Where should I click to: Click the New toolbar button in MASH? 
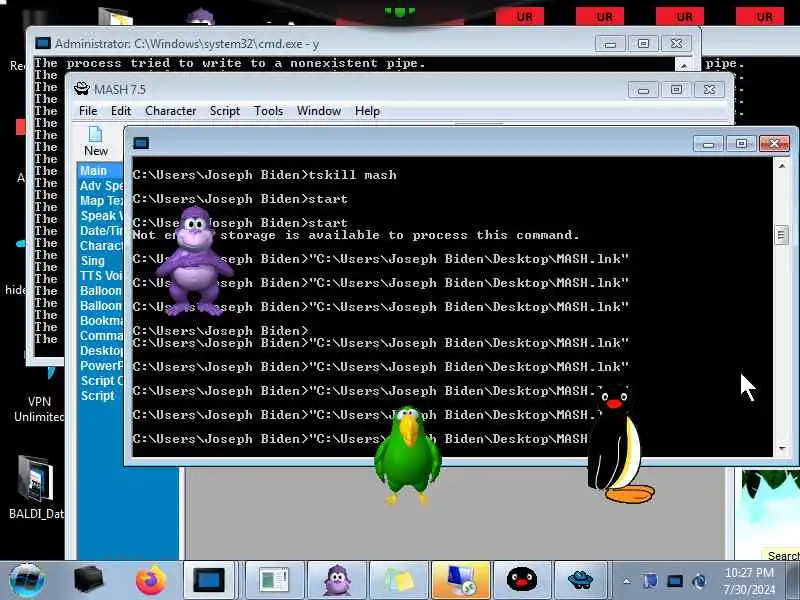pos(96,141)
